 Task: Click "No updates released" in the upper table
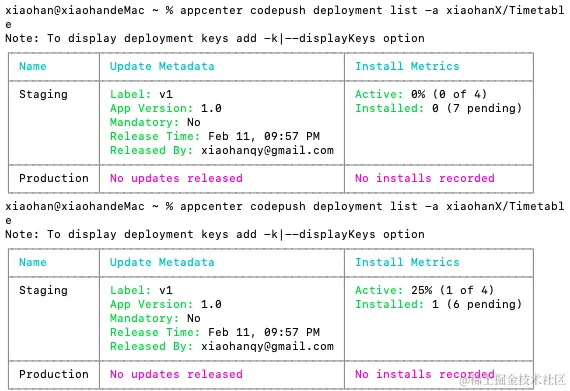[176, 178]
